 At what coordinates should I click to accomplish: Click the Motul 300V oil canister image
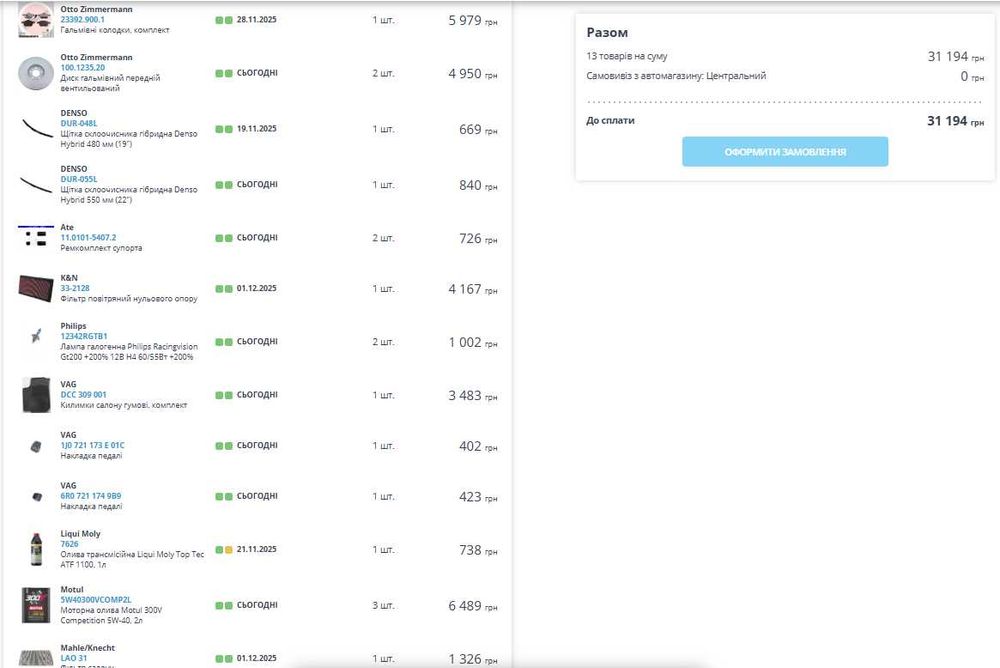pos(36,605)
